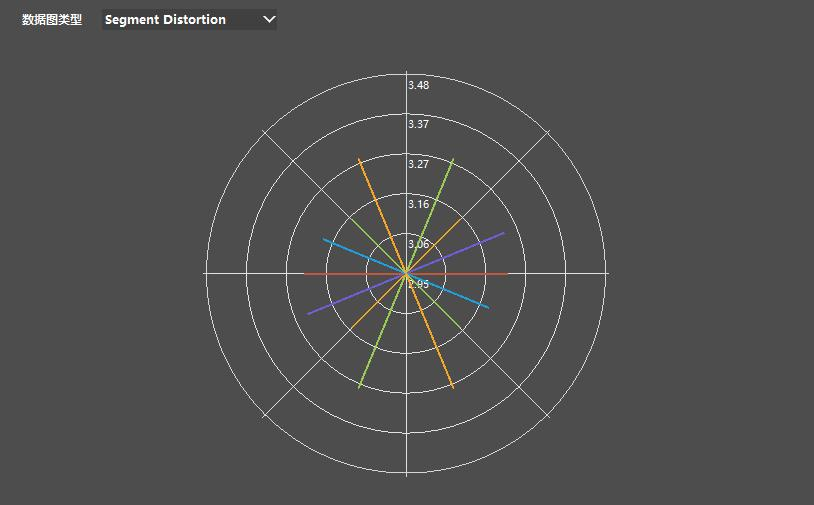Screen dimensions: 814x505
Task: Select the 2.95 label near the center
Action: tap(419, 284)
